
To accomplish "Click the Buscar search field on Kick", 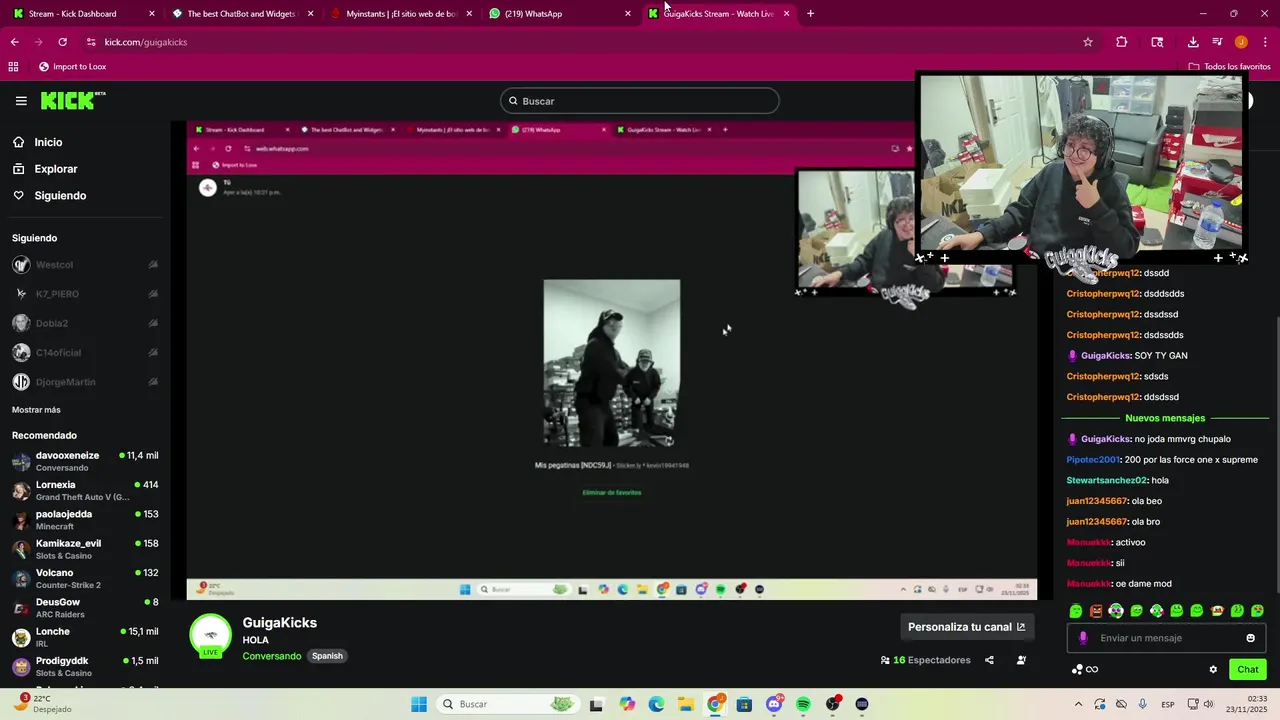I will (x=640, y=101).
